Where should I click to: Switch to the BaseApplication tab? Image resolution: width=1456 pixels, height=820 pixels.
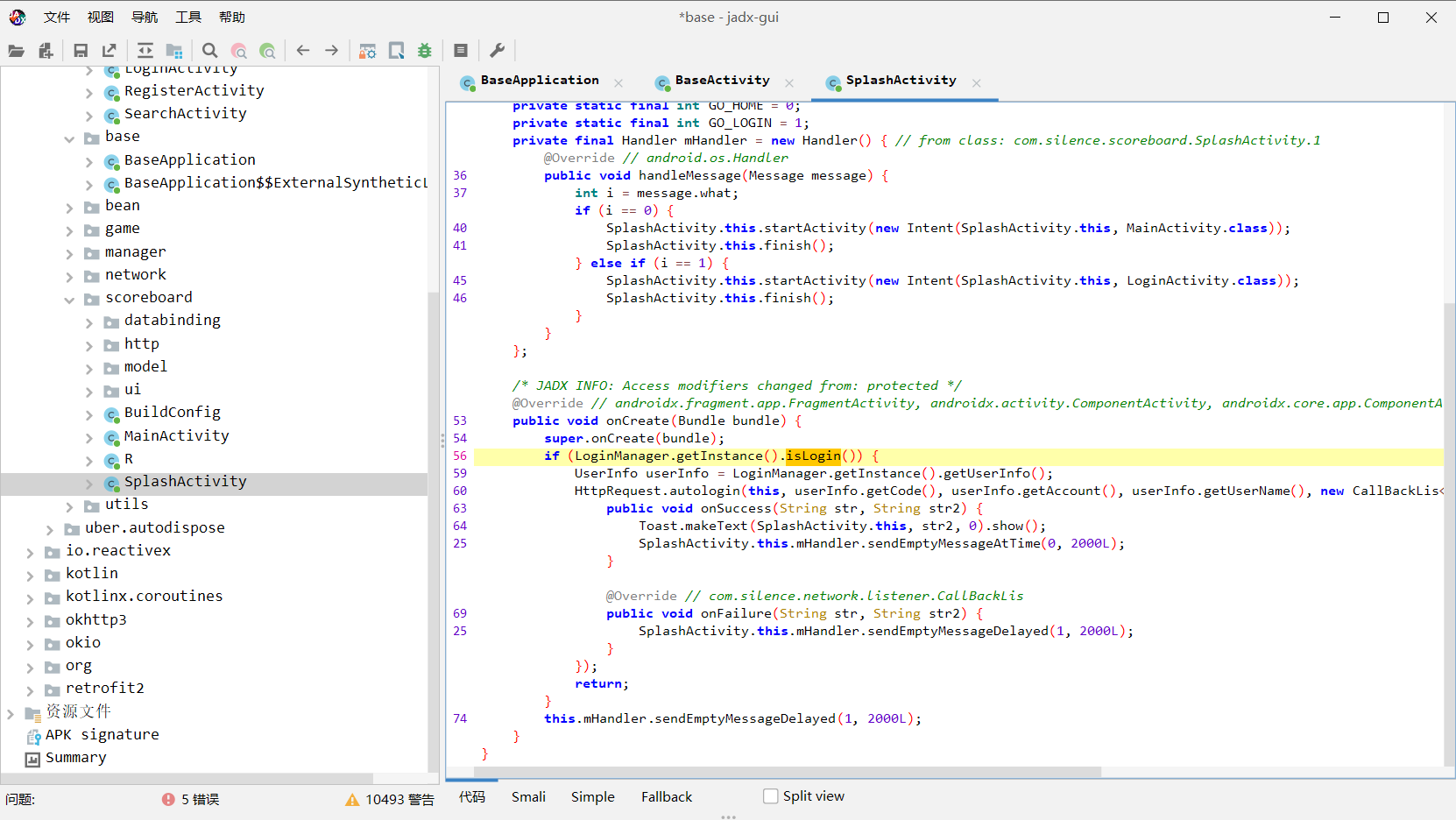pos(540,81)
